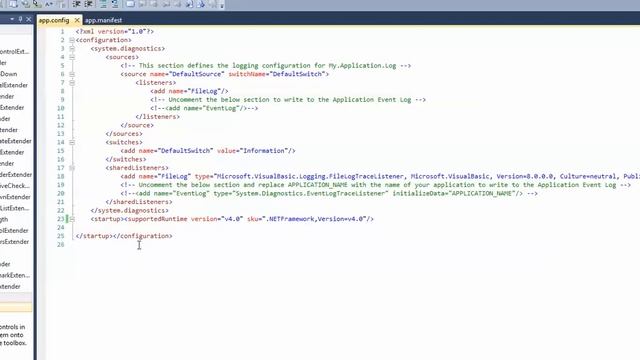Toggle a bookmark on the current line
This screenshot has width=640, height=360.
[x=130, y=4]
